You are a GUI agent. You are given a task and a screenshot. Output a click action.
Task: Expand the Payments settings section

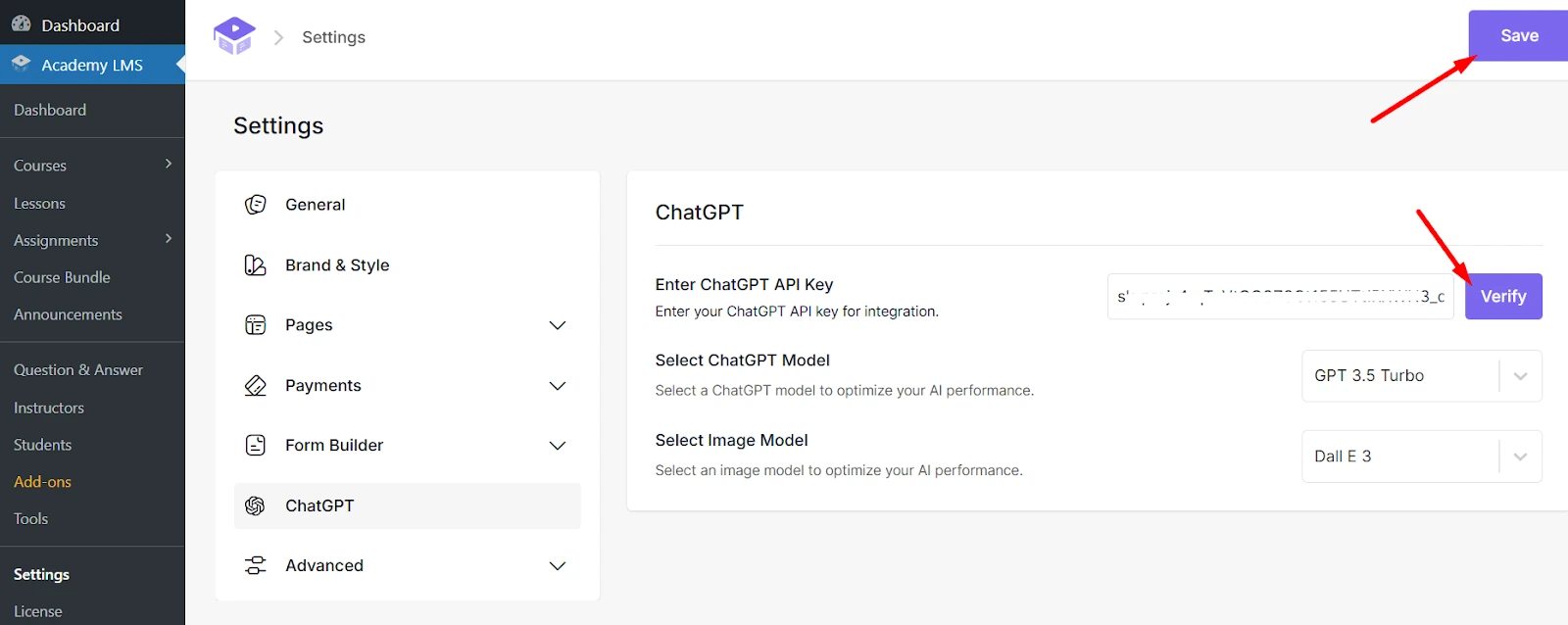[558, 386]
